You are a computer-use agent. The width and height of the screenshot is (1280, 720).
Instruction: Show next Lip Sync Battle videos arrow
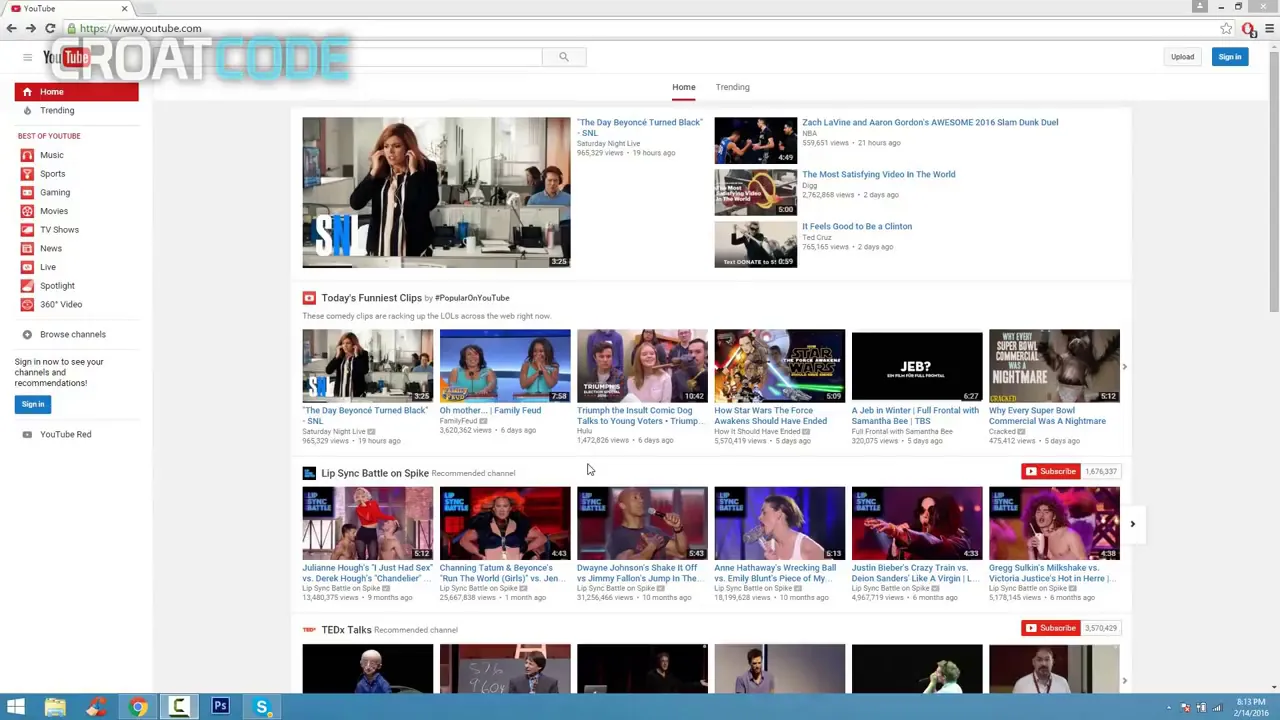pyautogui.click(x=1132, y=524)
